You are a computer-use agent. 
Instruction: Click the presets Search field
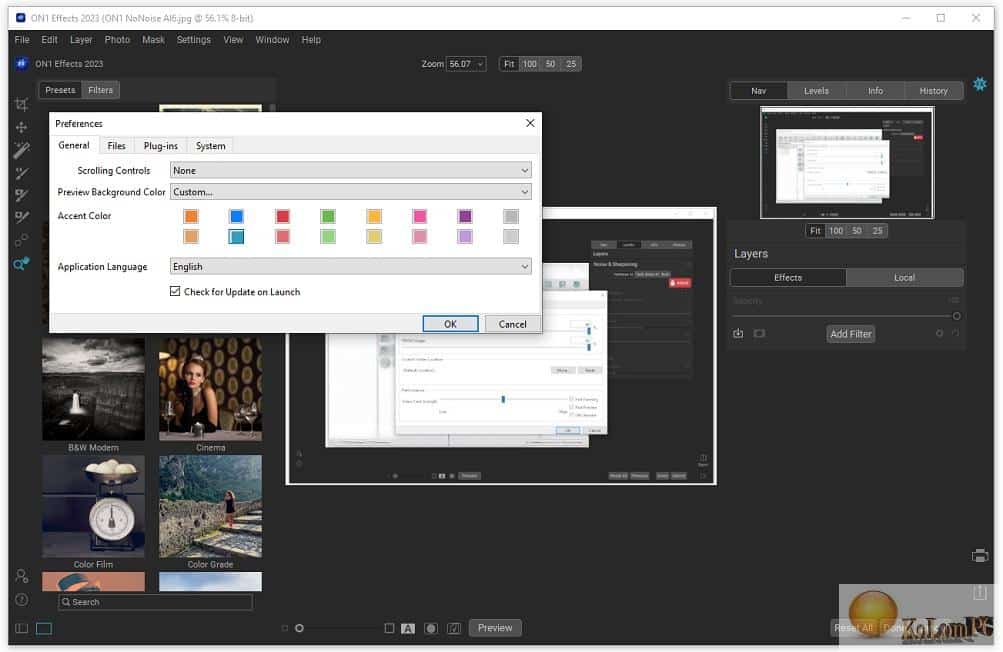[155, 602]
